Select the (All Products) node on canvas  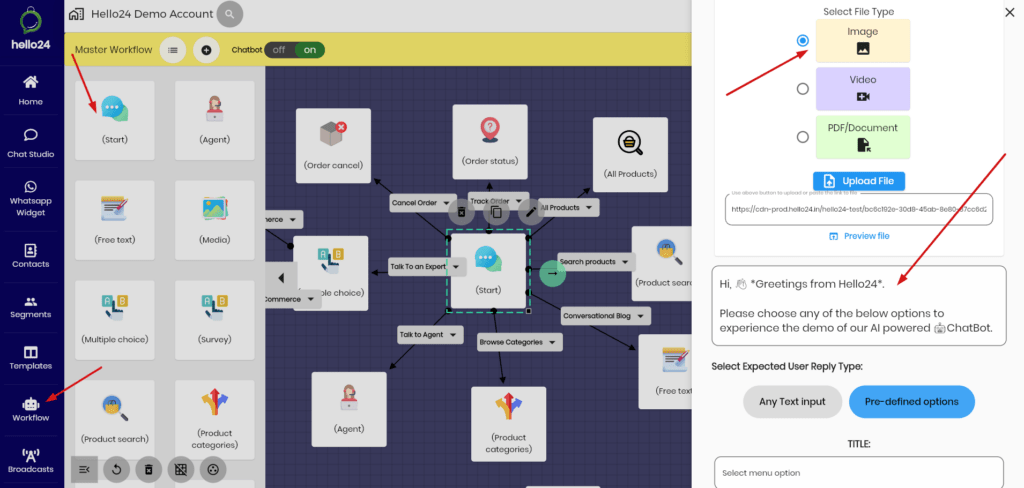(x=630, y=155)
